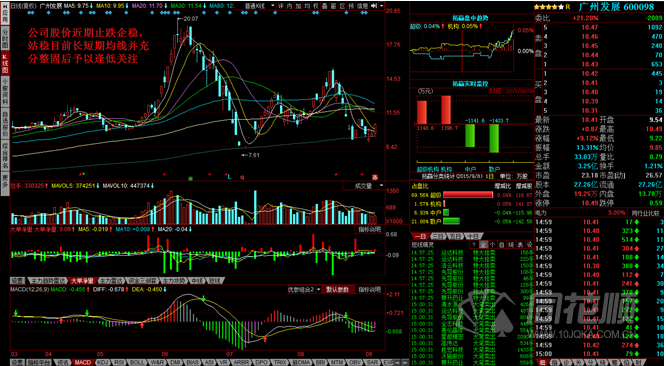The image size is (666, 366).
Task: Toggle the 三日 period option
Action: pos(437,236)
